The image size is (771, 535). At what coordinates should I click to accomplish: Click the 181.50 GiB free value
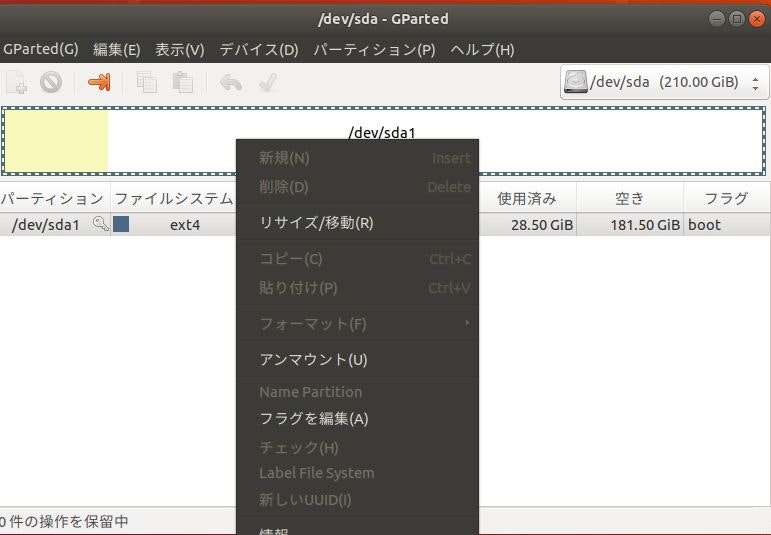coord(645,225)
